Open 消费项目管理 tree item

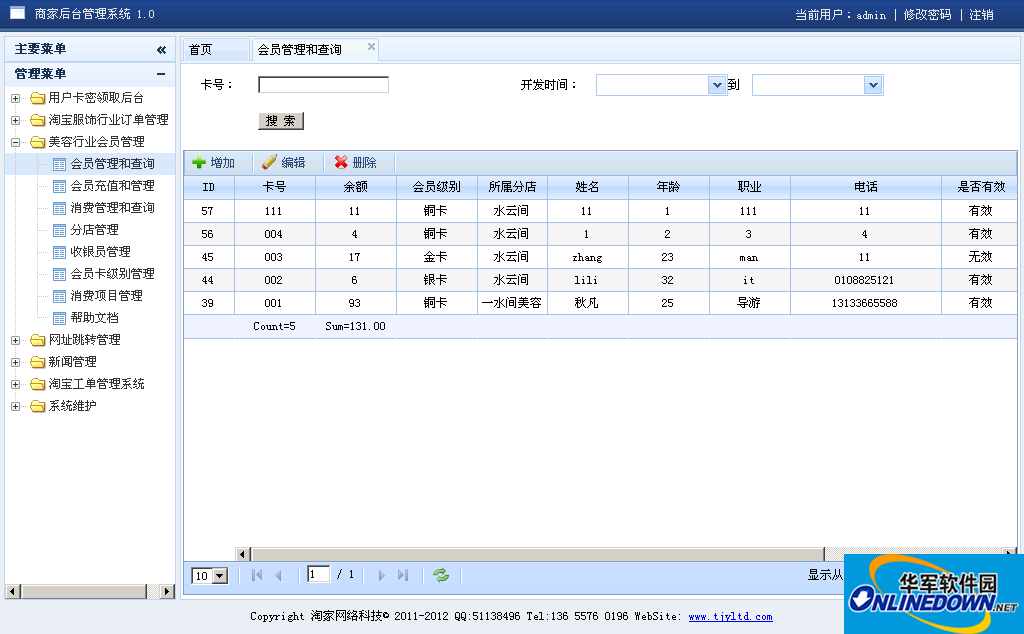point(106,296)
